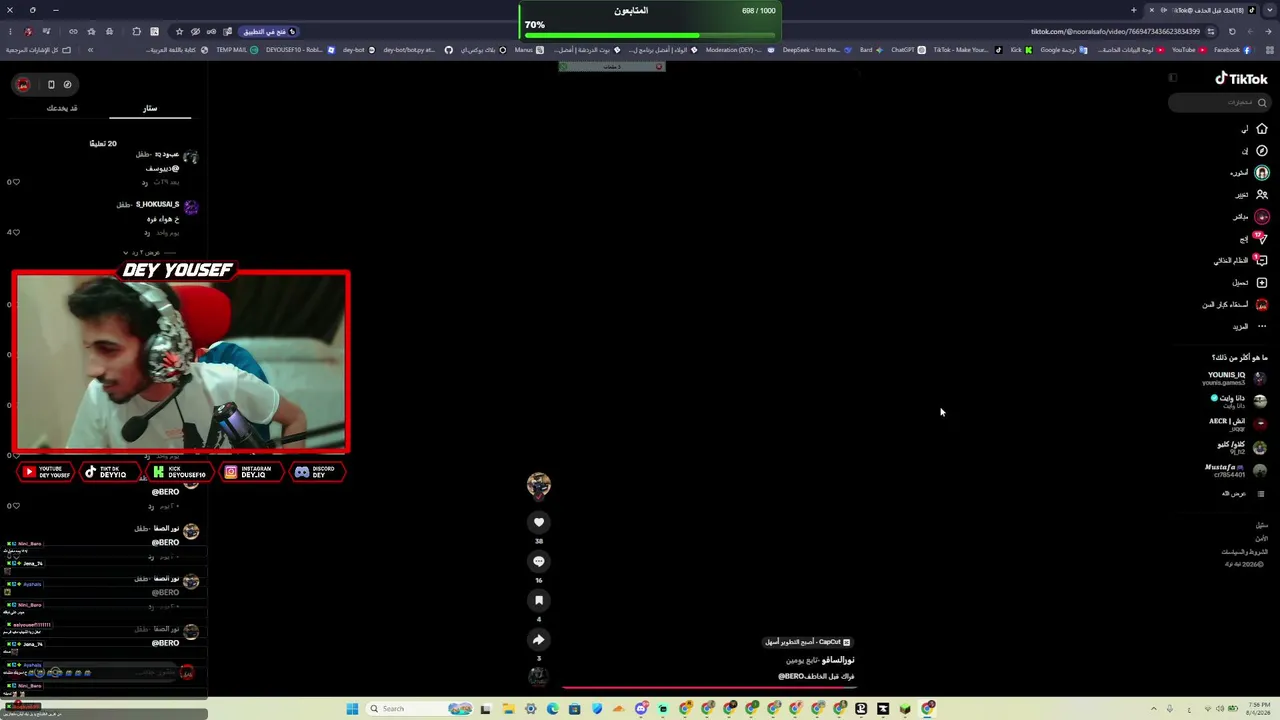Open the red profile avatar in top-left pill

(x=23, y=84)
